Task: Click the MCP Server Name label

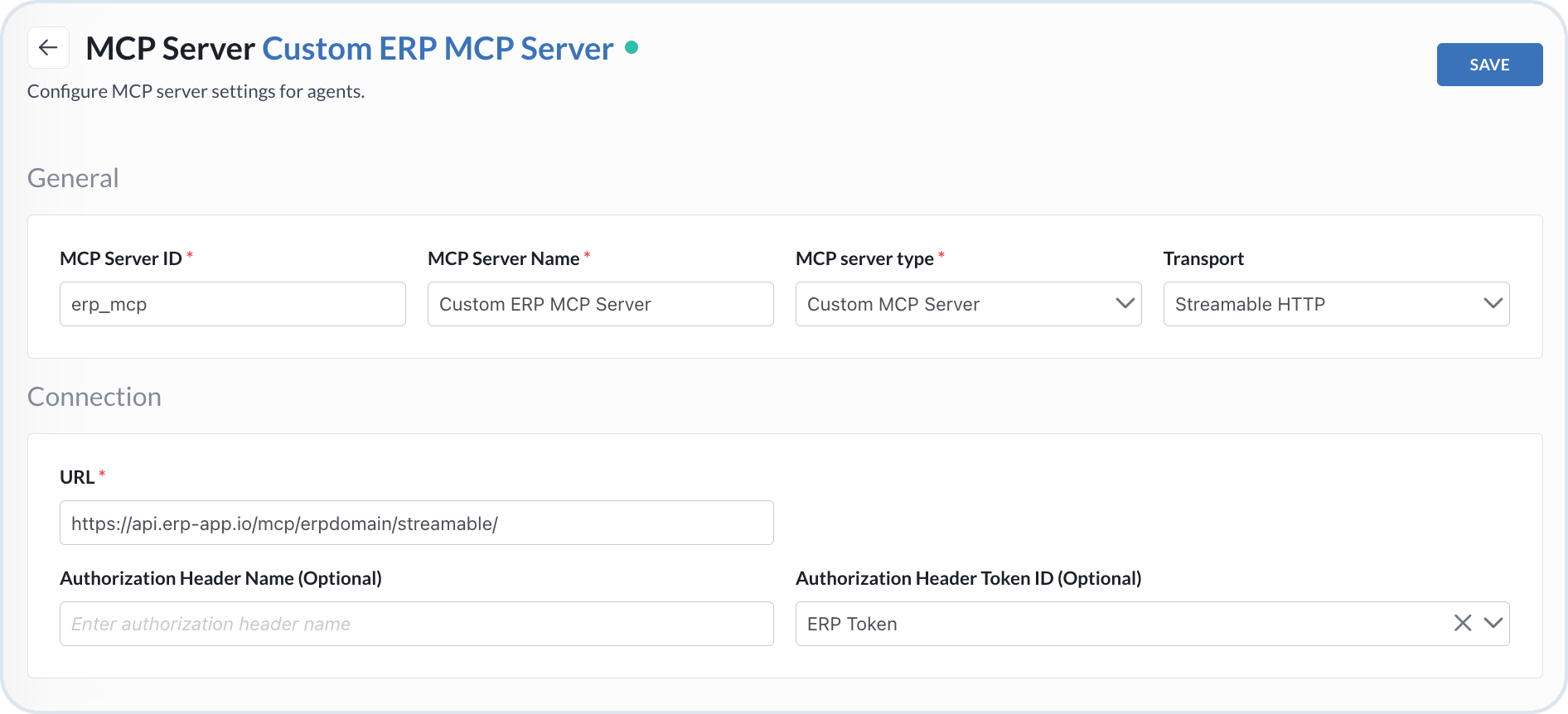Action: coord(503,258)
